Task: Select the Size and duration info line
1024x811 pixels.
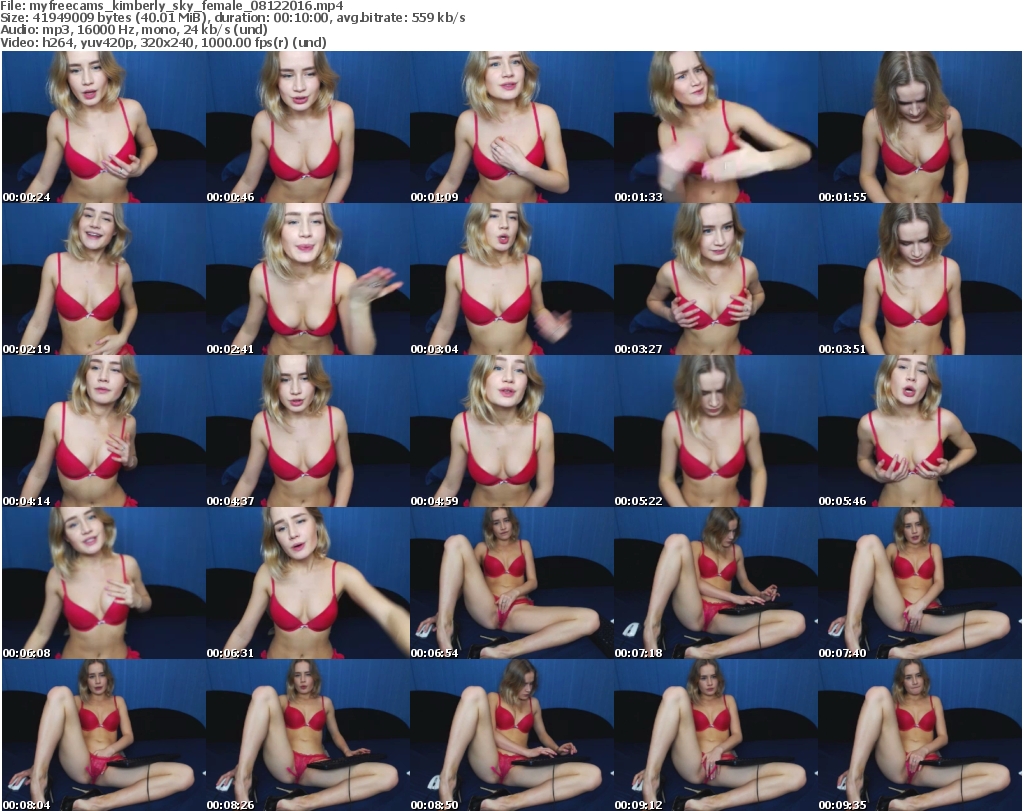Action: (232, 18)
